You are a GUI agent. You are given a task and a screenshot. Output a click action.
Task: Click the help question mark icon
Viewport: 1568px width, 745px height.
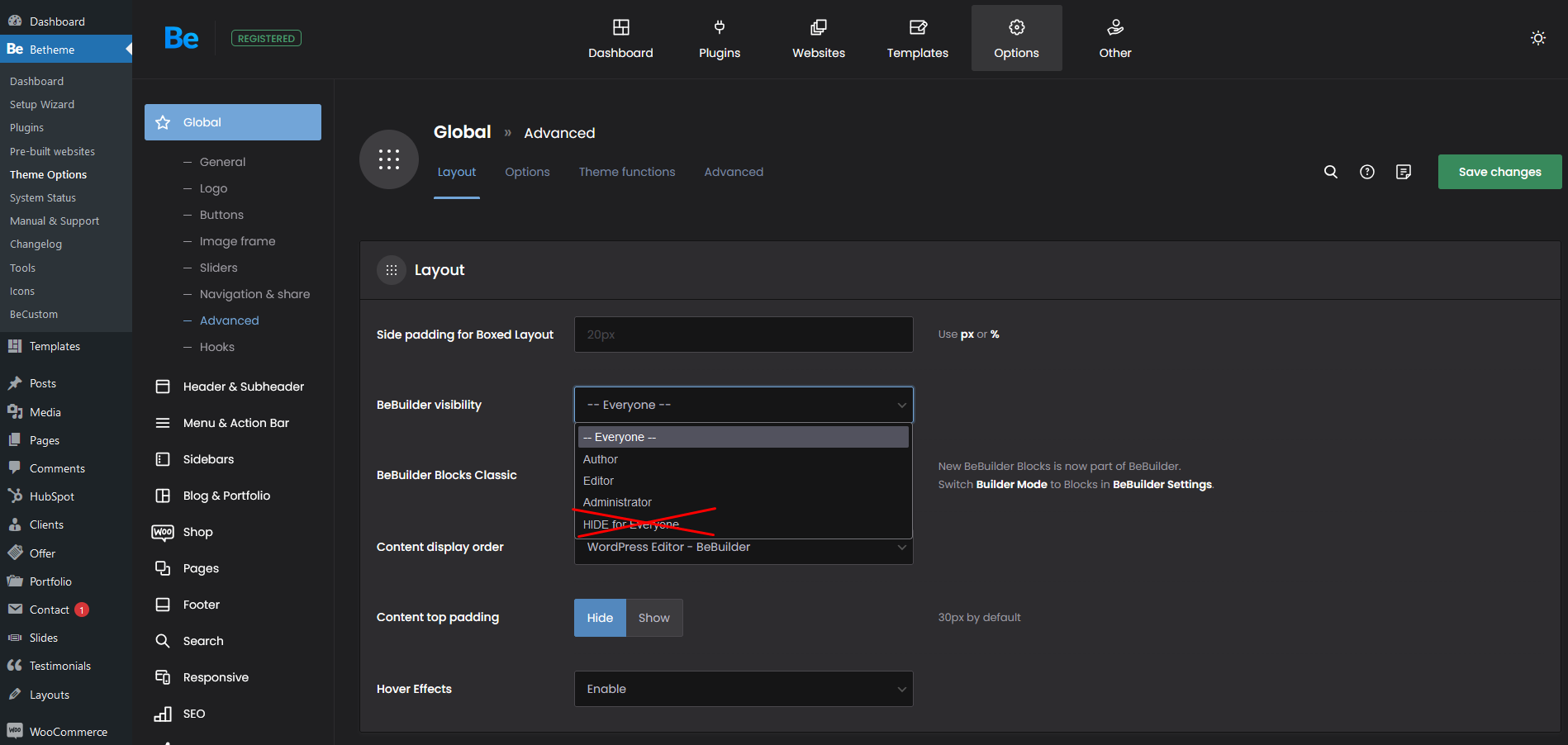point(1367,172)
